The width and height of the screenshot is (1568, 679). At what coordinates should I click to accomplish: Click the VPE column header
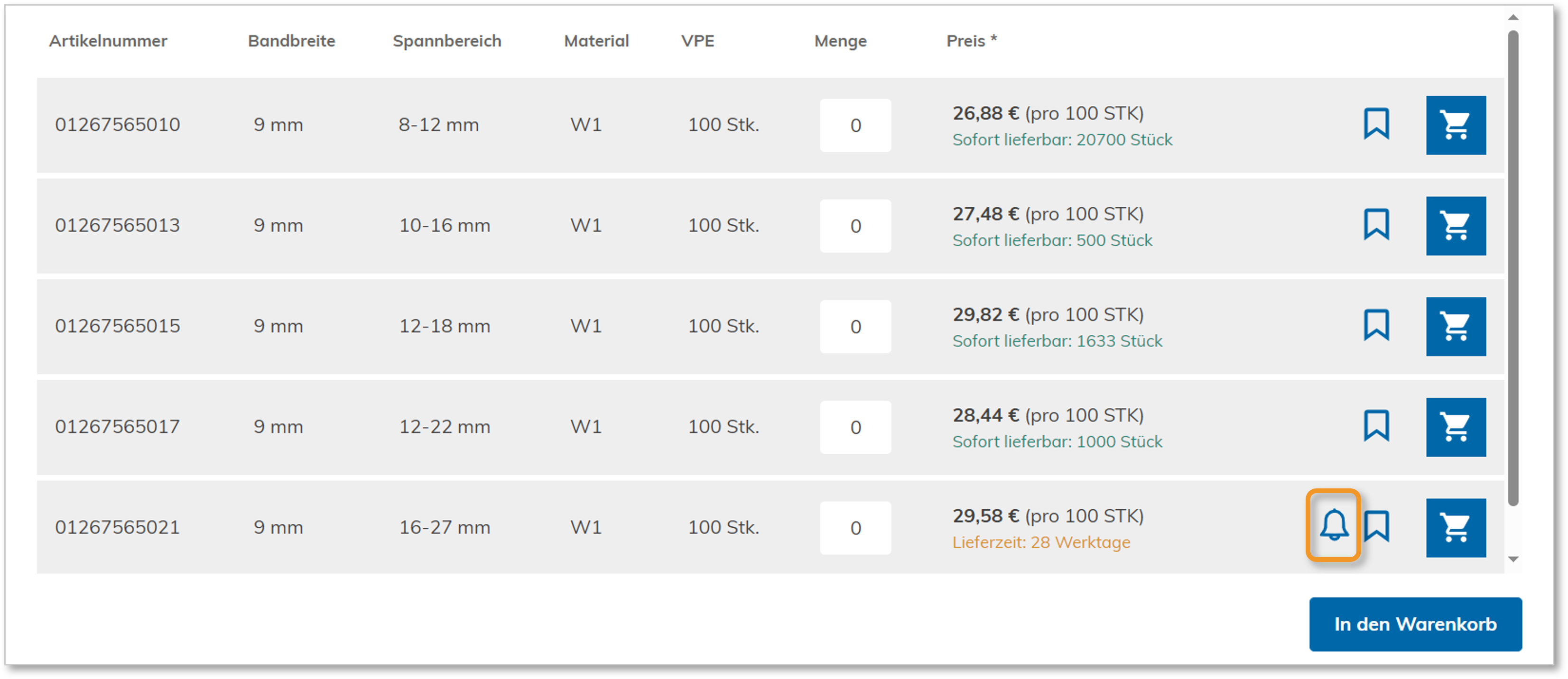click(697, 41)
